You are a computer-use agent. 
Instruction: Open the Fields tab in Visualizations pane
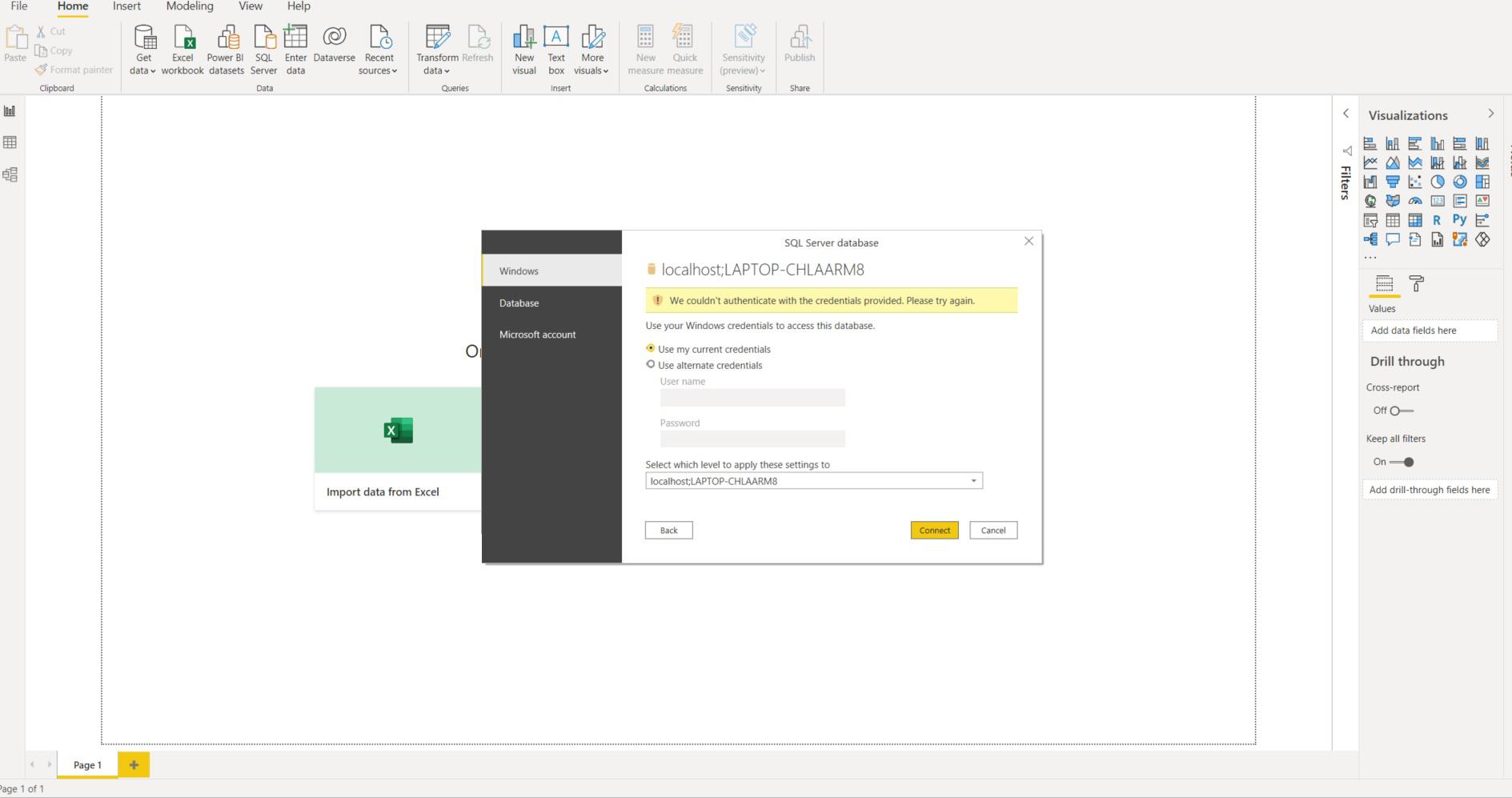[x=1384, y=283]
